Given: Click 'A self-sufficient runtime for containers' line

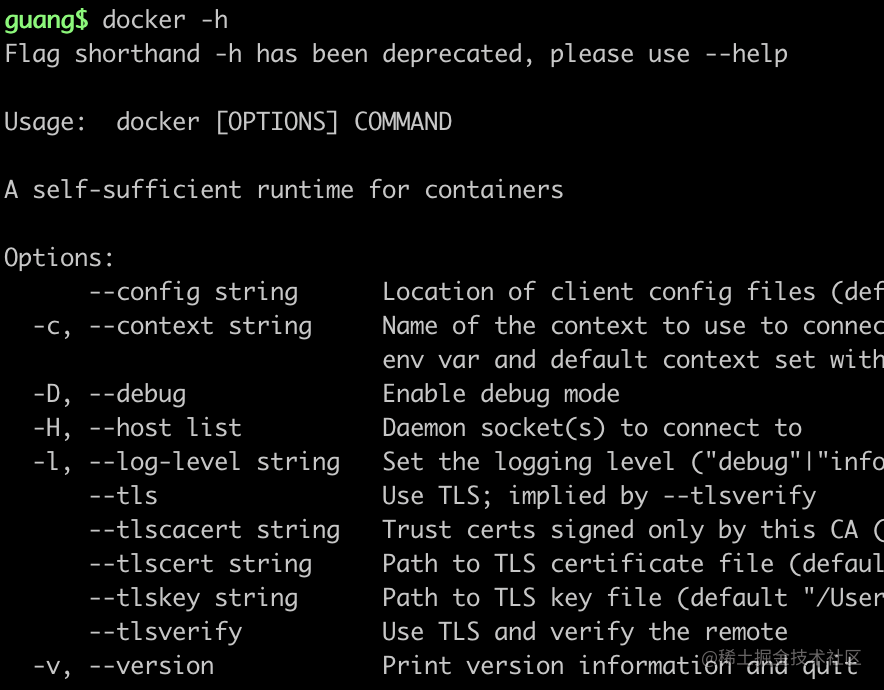Looking at the screenshot, I should coord(284,190).
